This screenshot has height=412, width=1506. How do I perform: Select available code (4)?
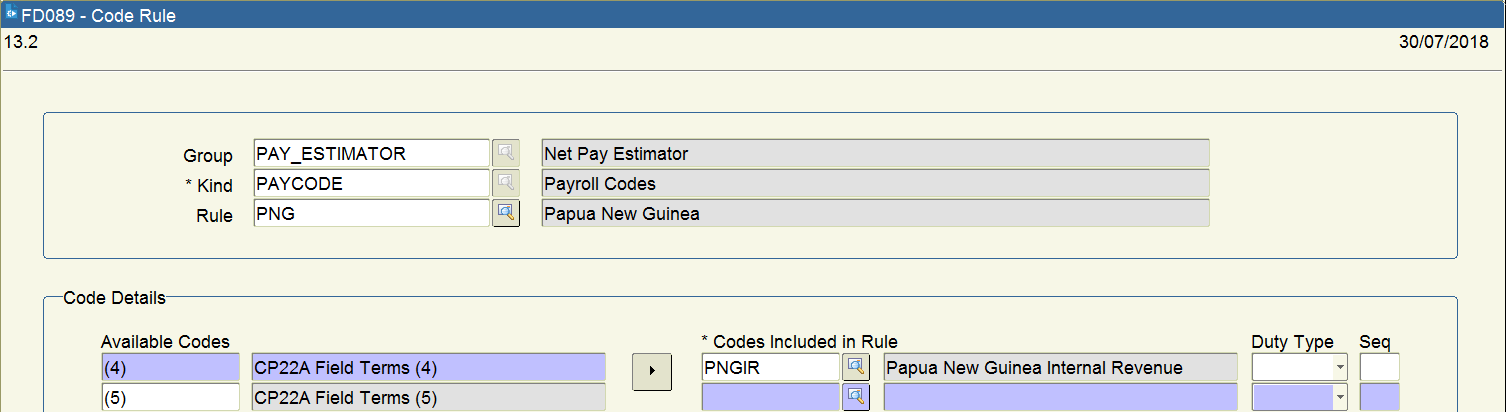point(170,367)
